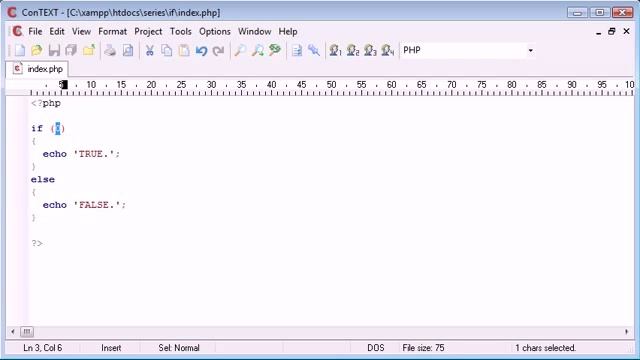Open the Window menu

[x=254, y=31]
